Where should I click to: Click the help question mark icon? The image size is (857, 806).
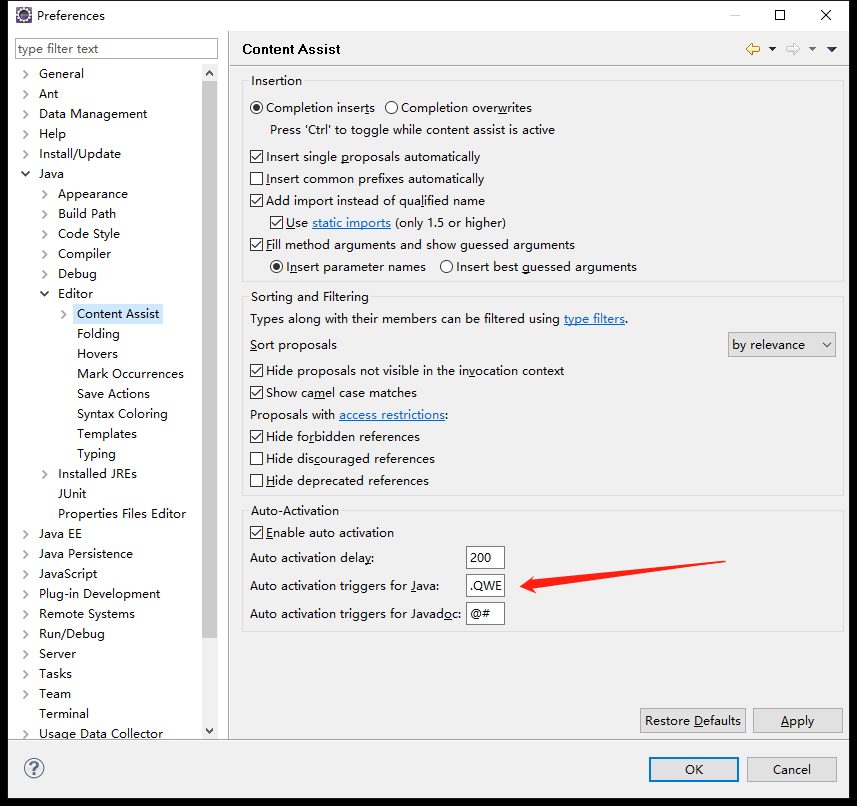34,769
